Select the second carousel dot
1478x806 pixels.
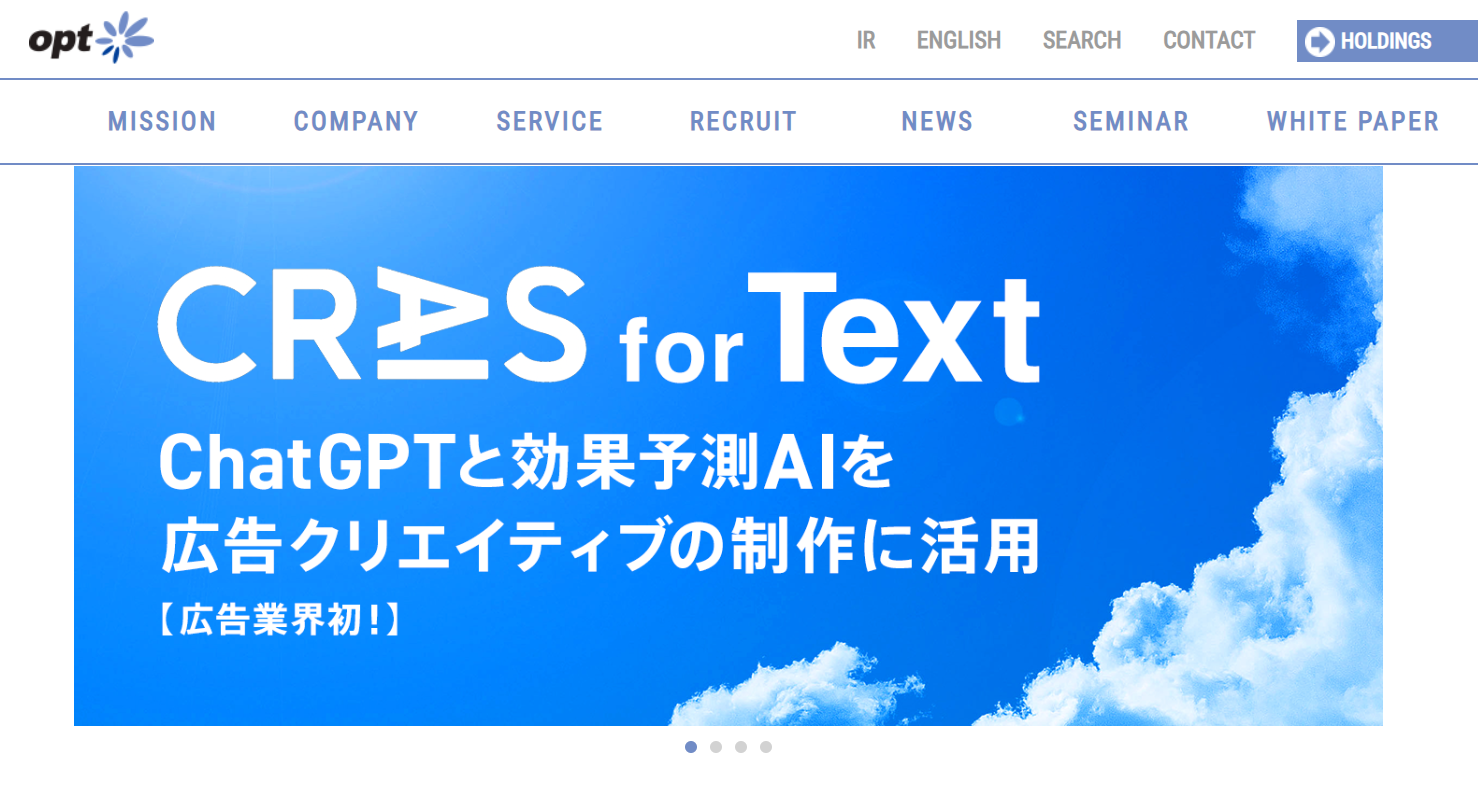pyautogui.click(x=716, y=747)
